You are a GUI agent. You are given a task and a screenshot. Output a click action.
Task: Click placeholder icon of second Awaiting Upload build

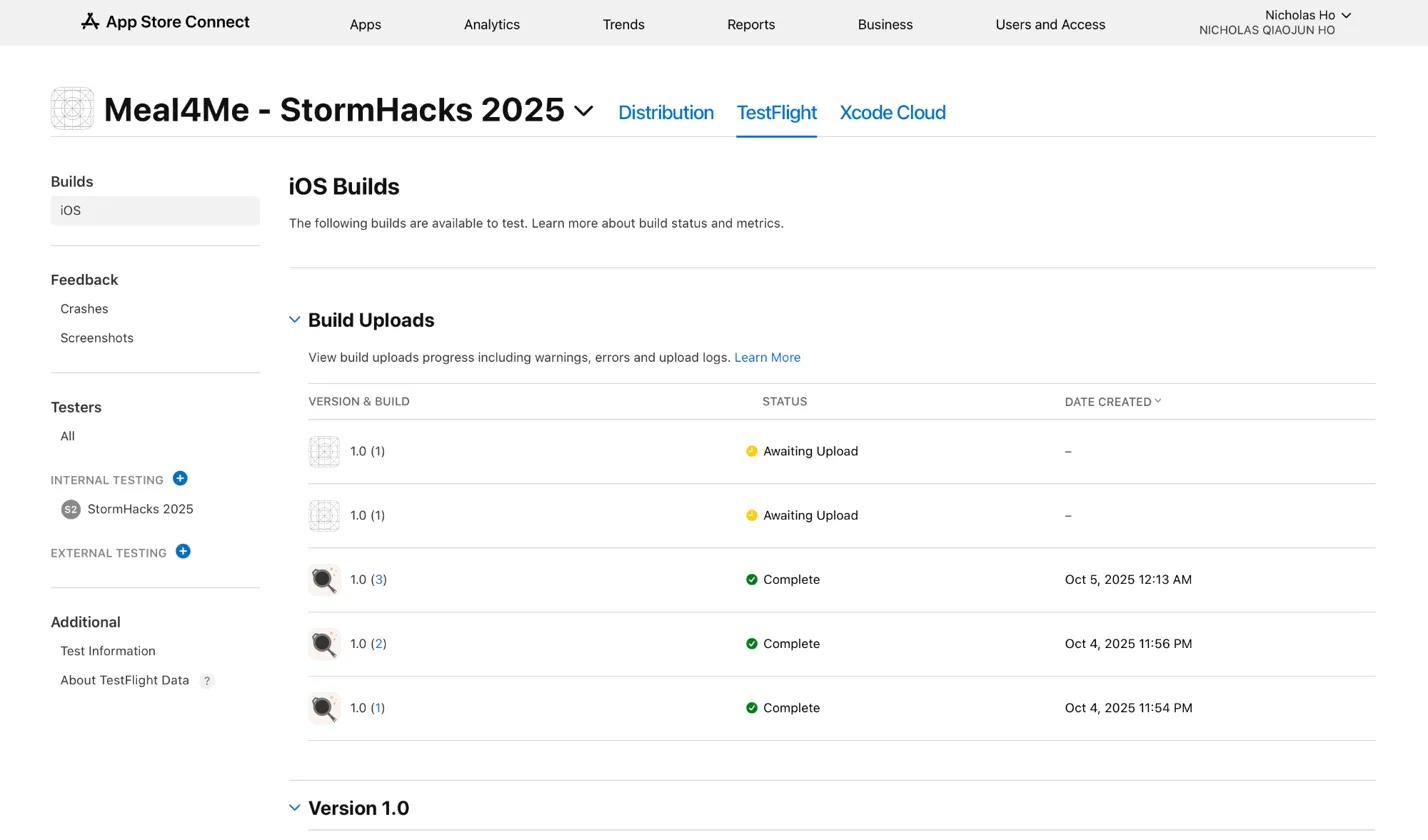[324, 516]
